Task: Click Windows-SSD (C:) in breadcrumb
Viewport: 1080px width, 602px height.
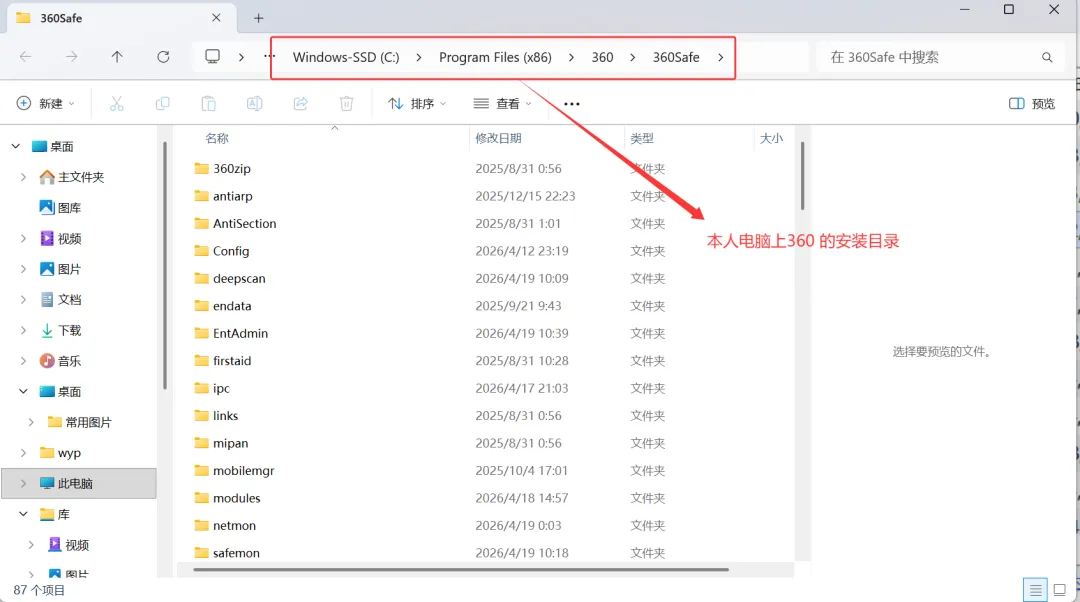Action: [346, 57]
